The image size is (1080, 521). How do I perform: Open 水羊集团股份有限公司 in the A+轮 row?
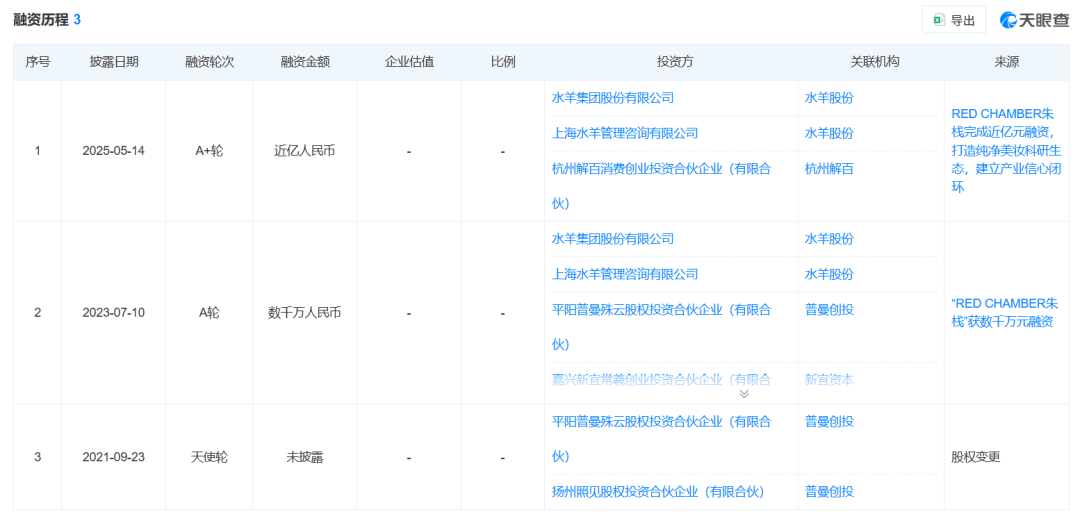click(x=612, y=98)
